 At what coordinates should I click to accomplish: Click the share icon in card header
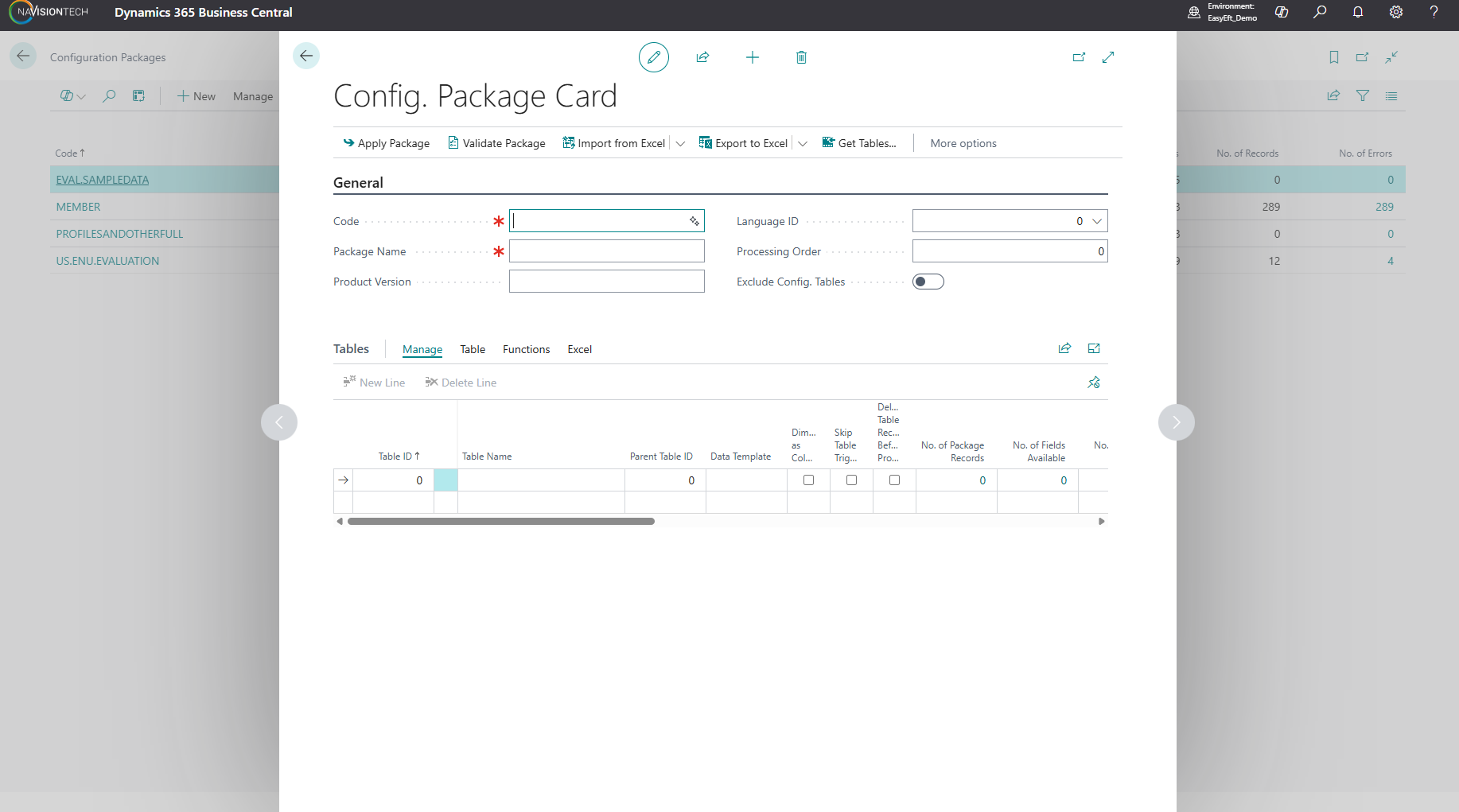(x=702, y=57)
